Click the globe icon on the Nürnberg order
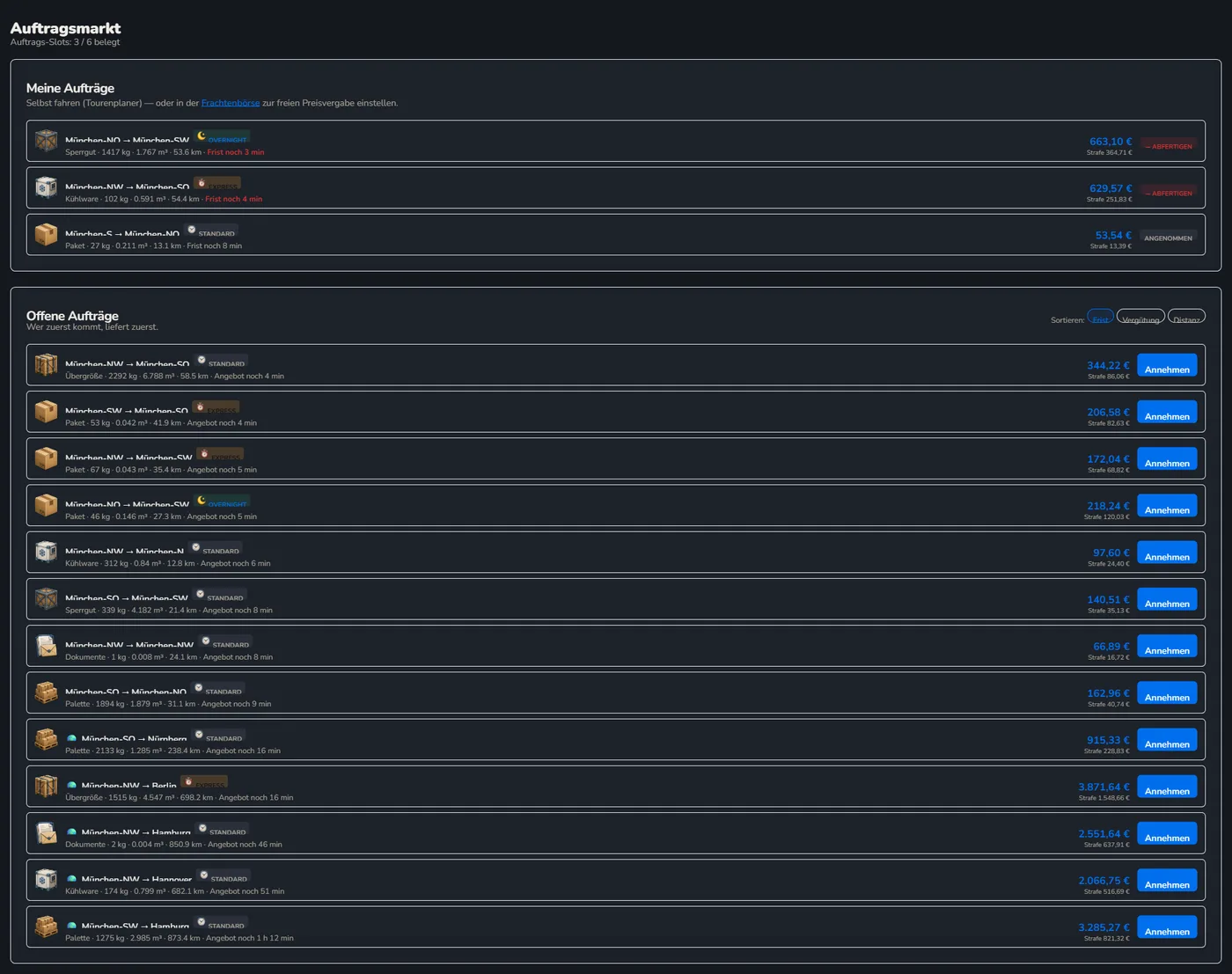 [71, 739]
